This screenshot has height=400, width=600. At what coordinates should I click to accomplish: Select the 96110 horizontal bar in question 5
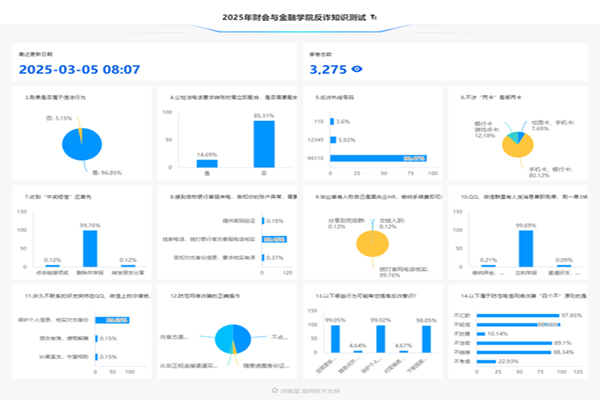[x=379, y=157]
